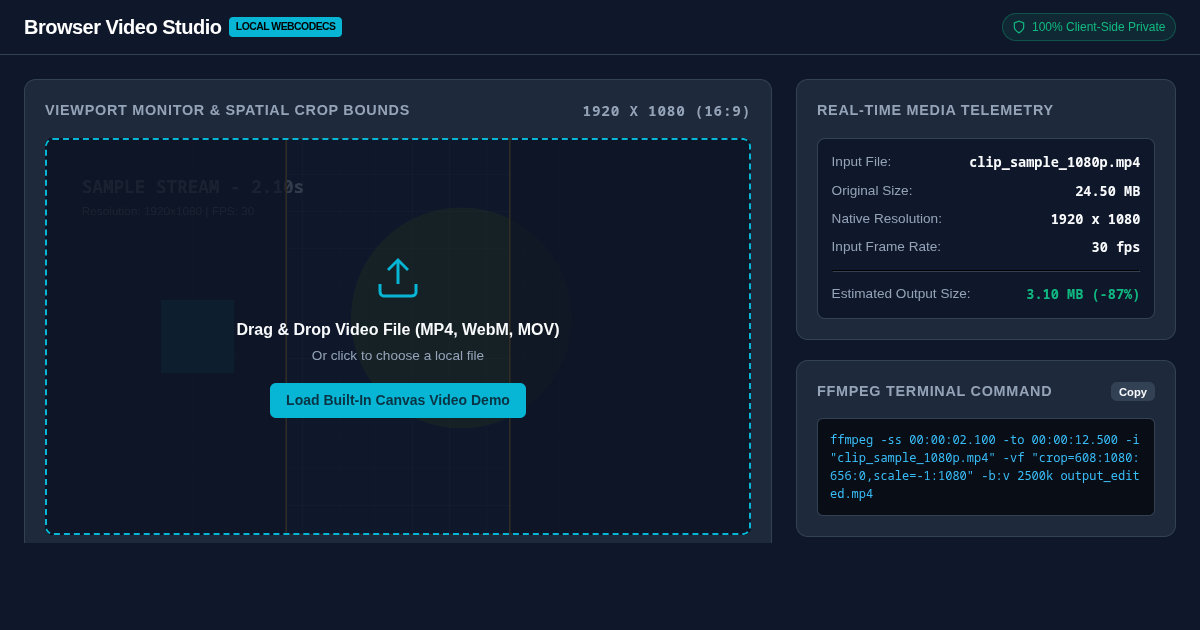Click the 1920 x 1080 native resolution value
Viewport: 1200px width, 630px height.
pyautogui.click(x=1095, y=219)
